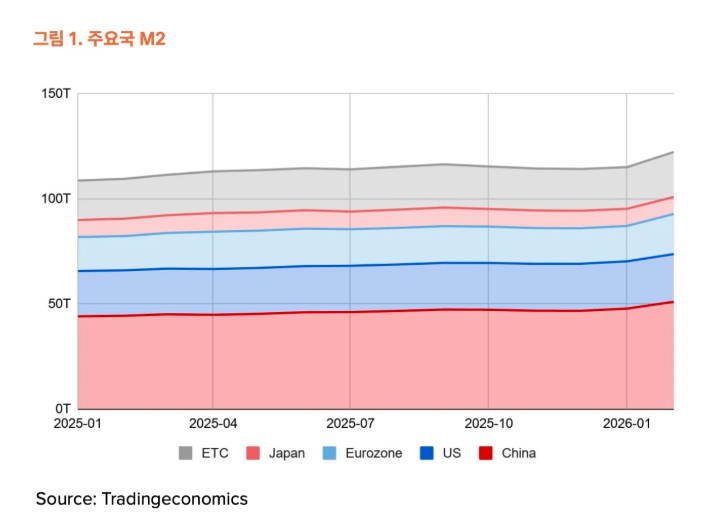Click the red China legend swatch

486,453
